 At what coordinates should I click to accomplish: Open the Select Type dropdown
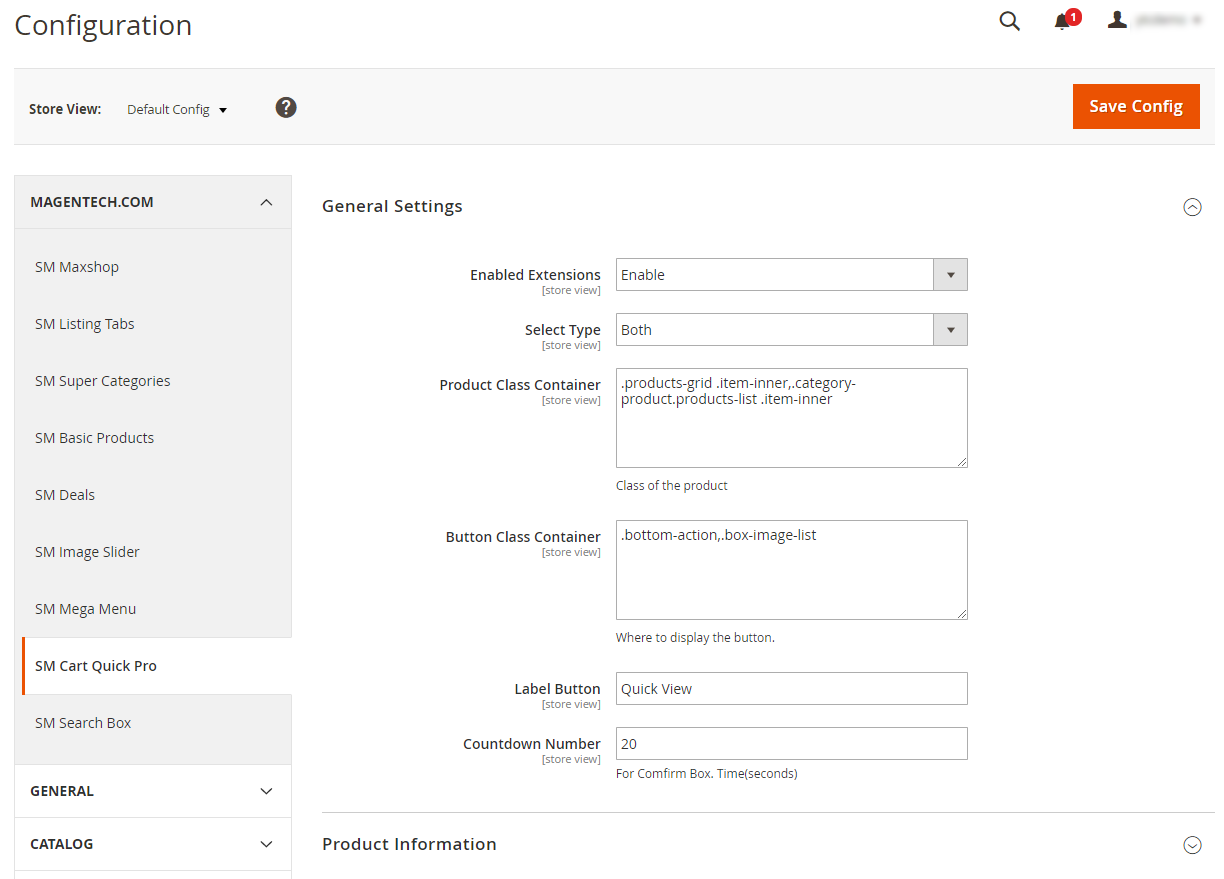point(791,330)
